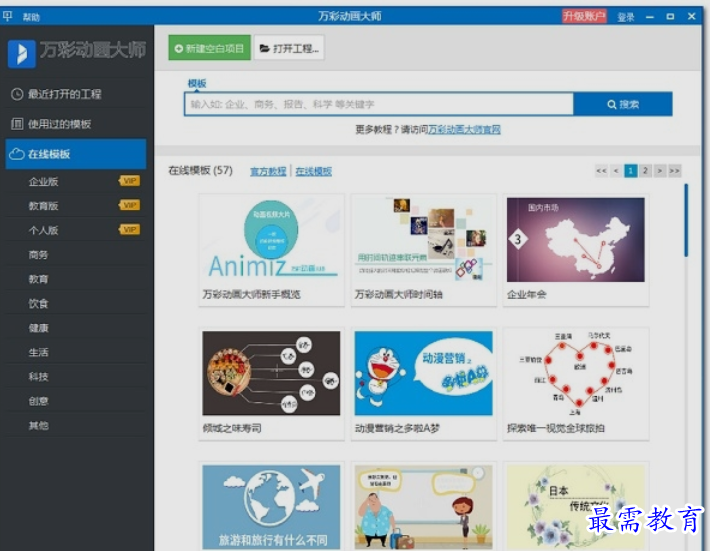Screen dimensions: 710x551
Task: Select page 2 in pagination
Action: (x=645, y=171)
